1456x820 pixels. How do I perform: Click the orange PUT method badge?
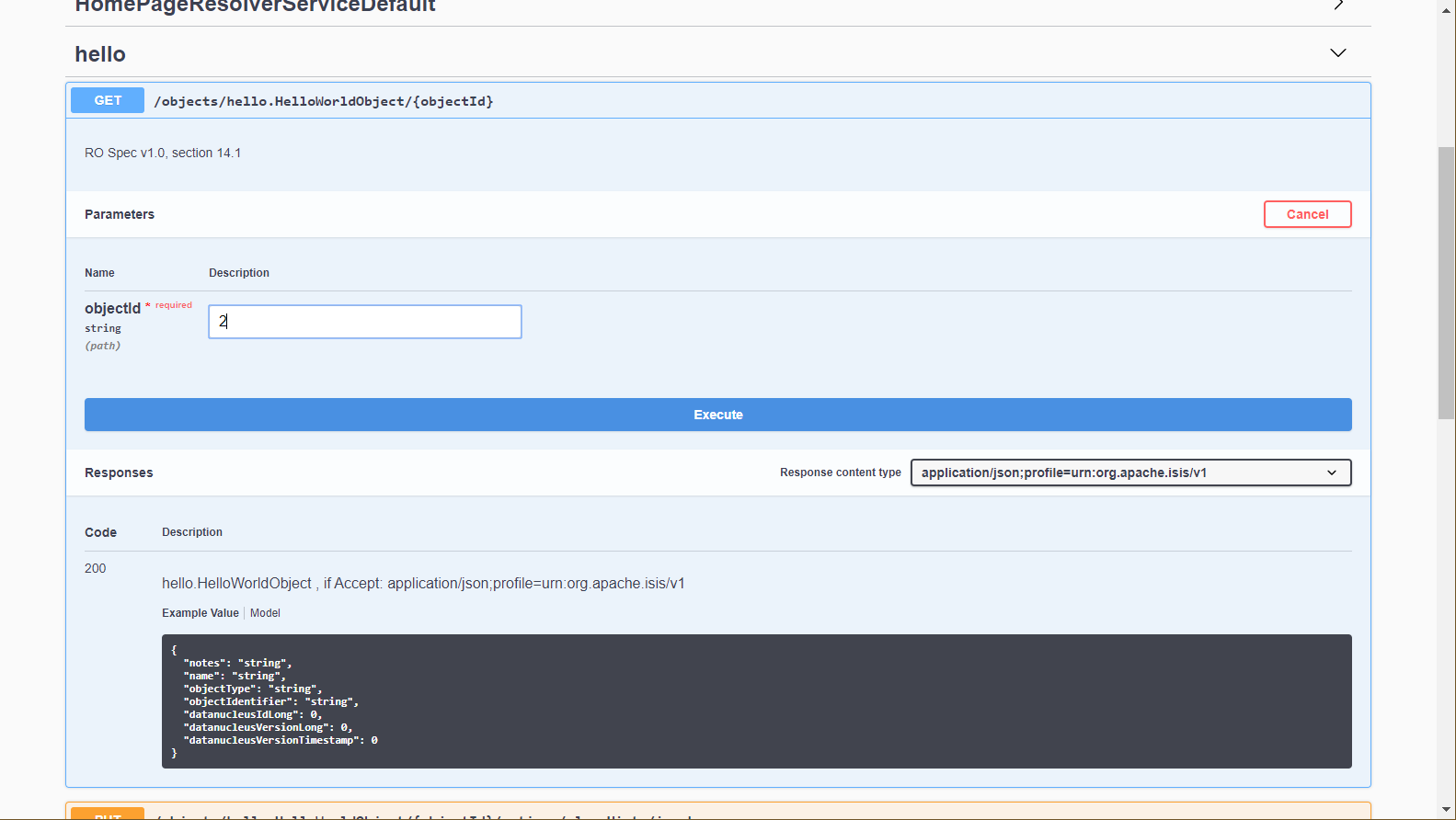pos(108,814)
